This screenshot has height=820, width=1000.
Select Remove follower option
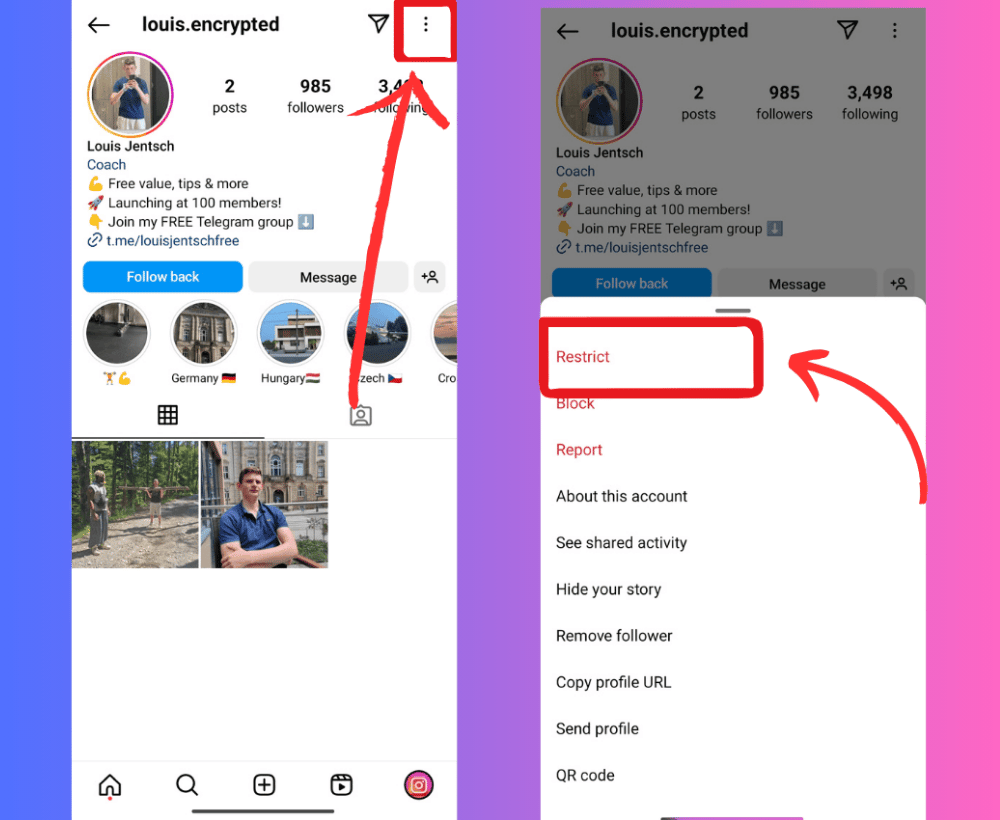pyautogui.click(x=614, y=636)
